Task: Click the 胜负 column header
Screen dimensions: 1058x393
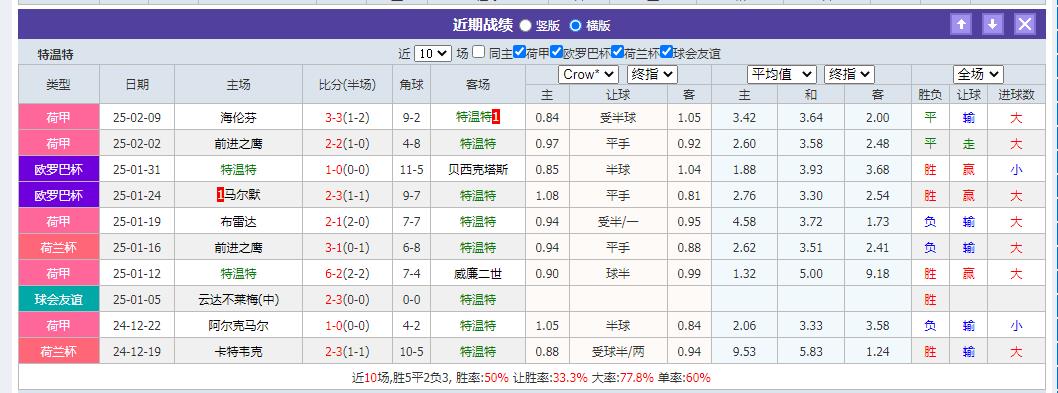Action: [x=930, y=95]
